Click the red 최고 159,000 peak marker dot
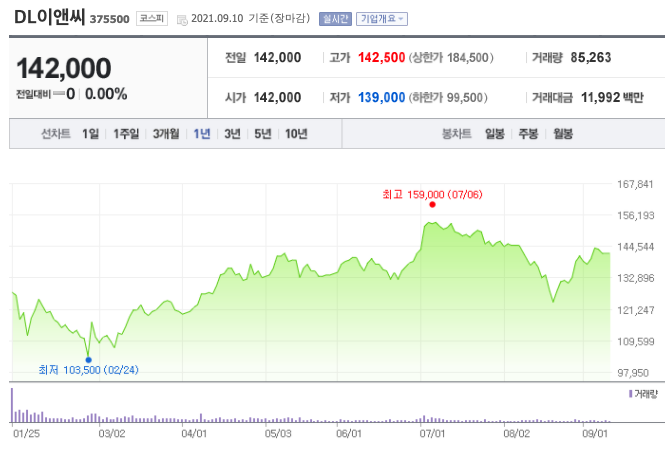Screen dimensions: 665x457 [x=432, y=204]
